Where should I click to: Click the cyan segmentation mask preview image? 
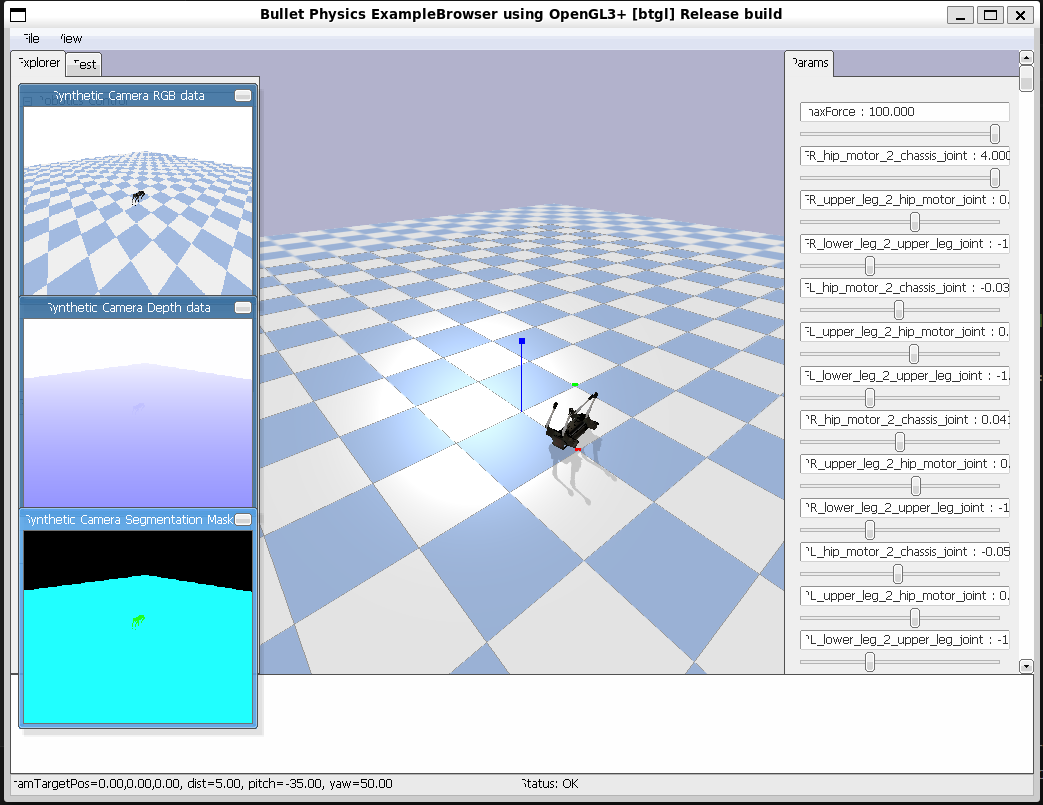point(138,627)
